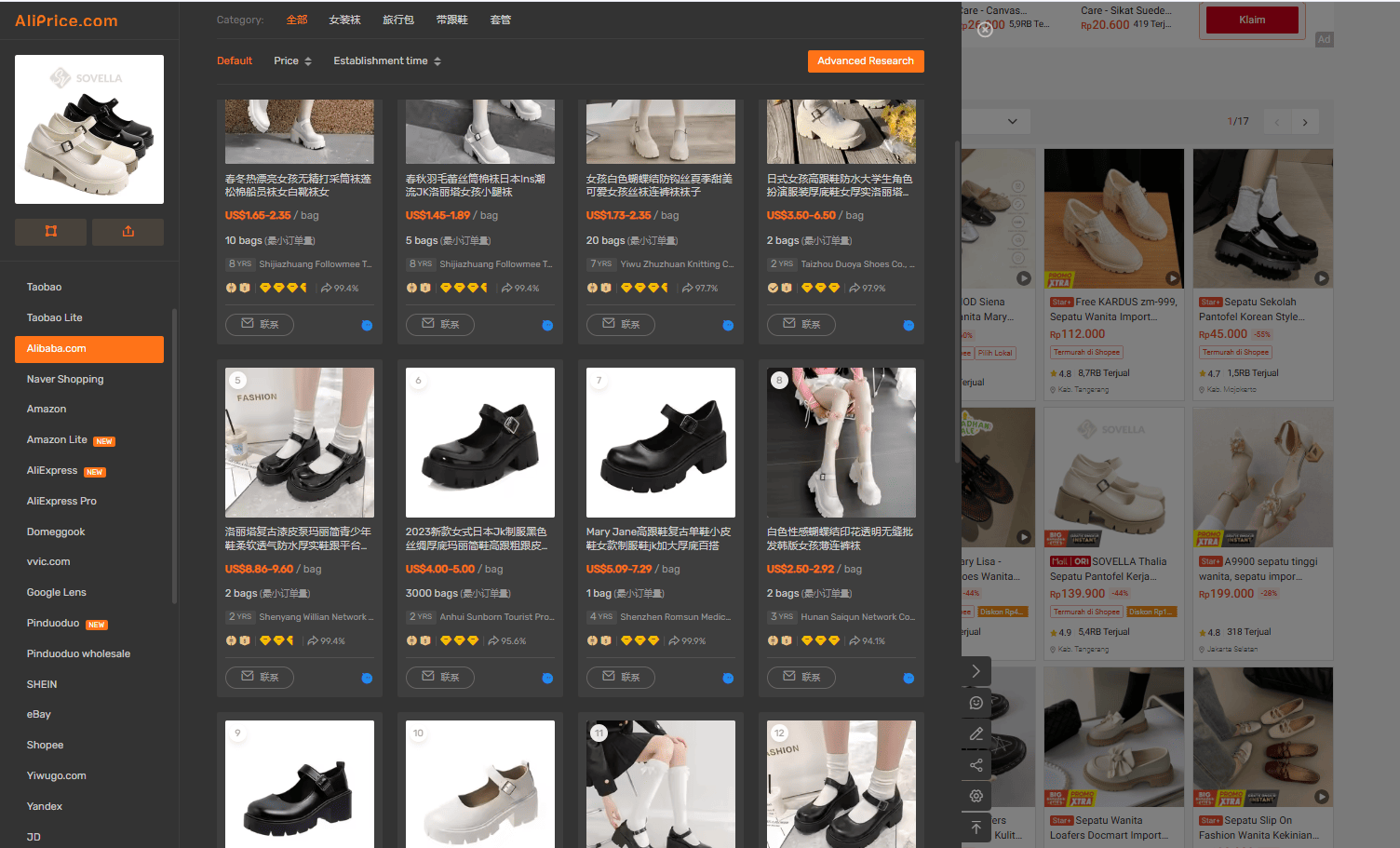Collapse the panel with right chevron icon
Image resolution: width=1400 pixels, height=848 pixels.
(976, 671)
